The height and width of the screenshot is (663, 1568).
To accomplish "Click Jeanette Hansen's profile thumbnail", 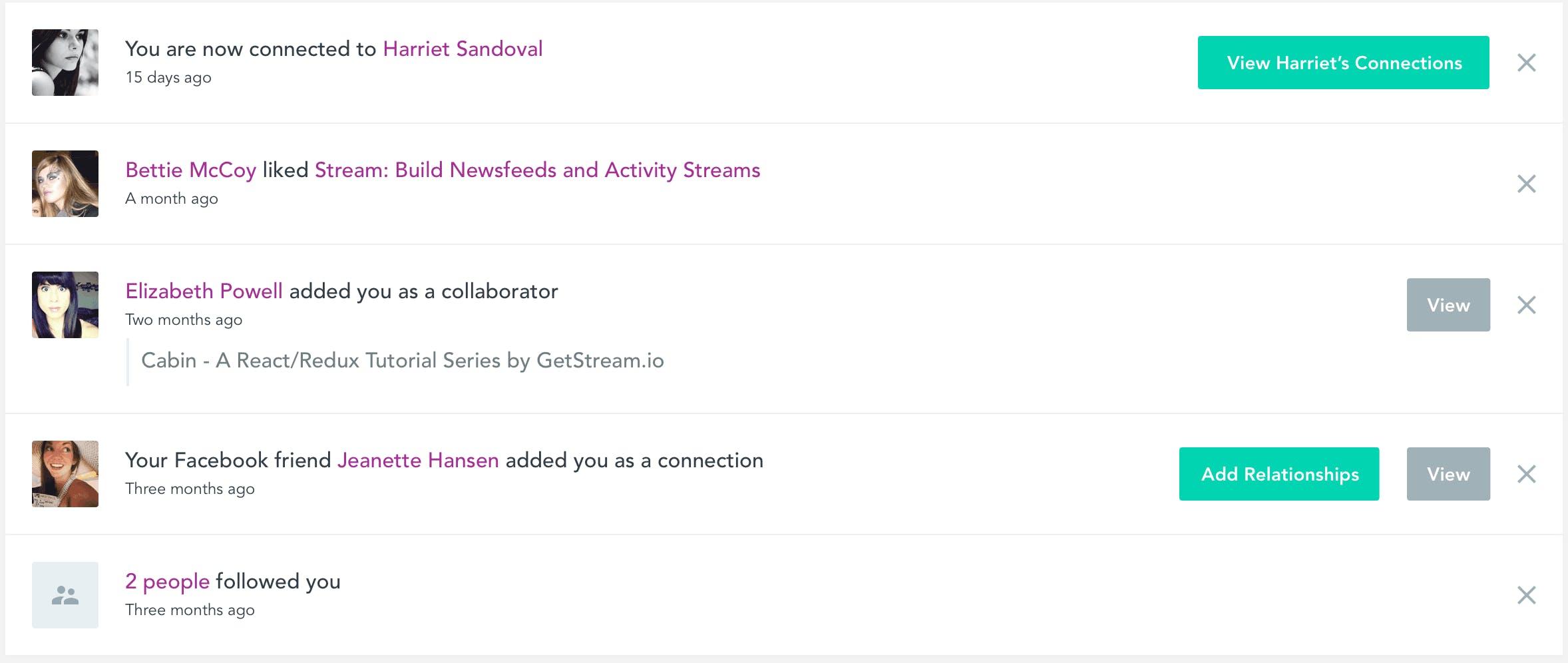I will (x=65, y=474).
